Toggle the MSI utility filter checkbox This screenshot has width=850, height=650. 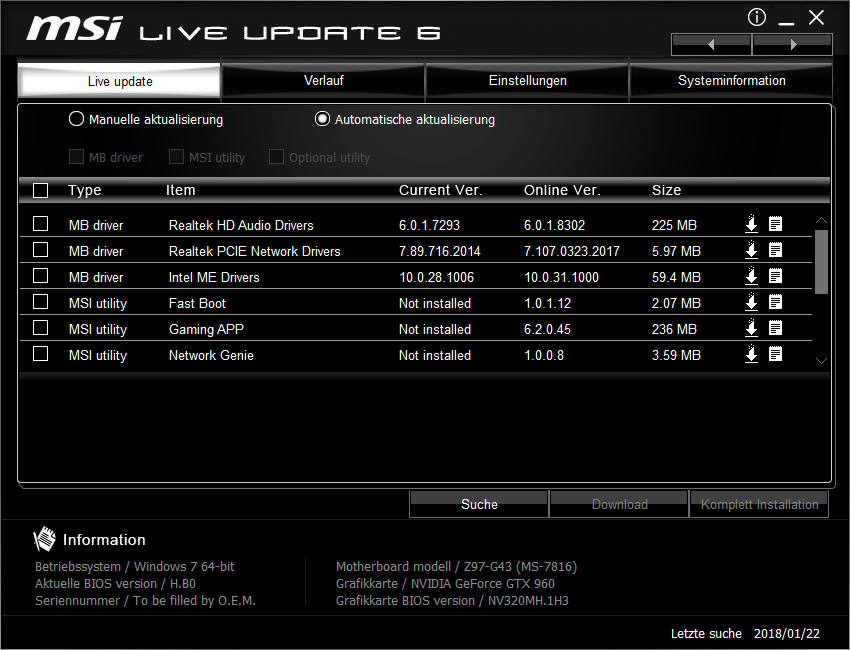point(176,157)
